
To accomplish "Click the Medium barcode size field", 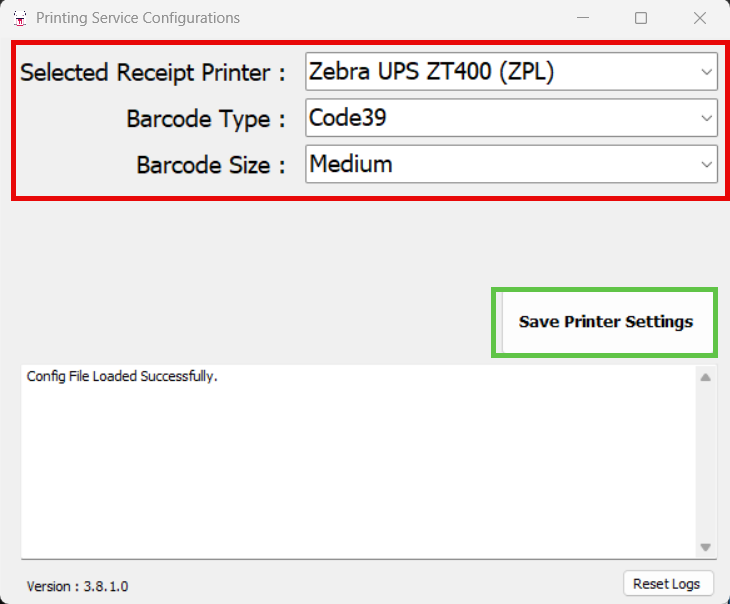I will point(511,164).
